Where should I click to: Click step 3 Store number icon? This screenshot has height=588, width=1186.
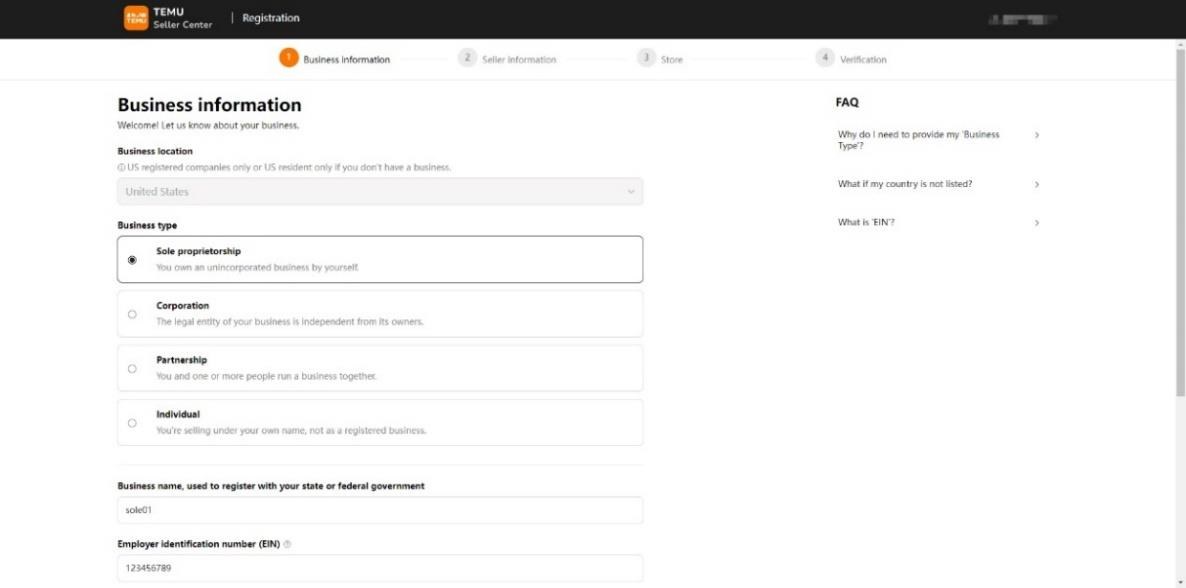pyautogui.click(x=646, y=58)
